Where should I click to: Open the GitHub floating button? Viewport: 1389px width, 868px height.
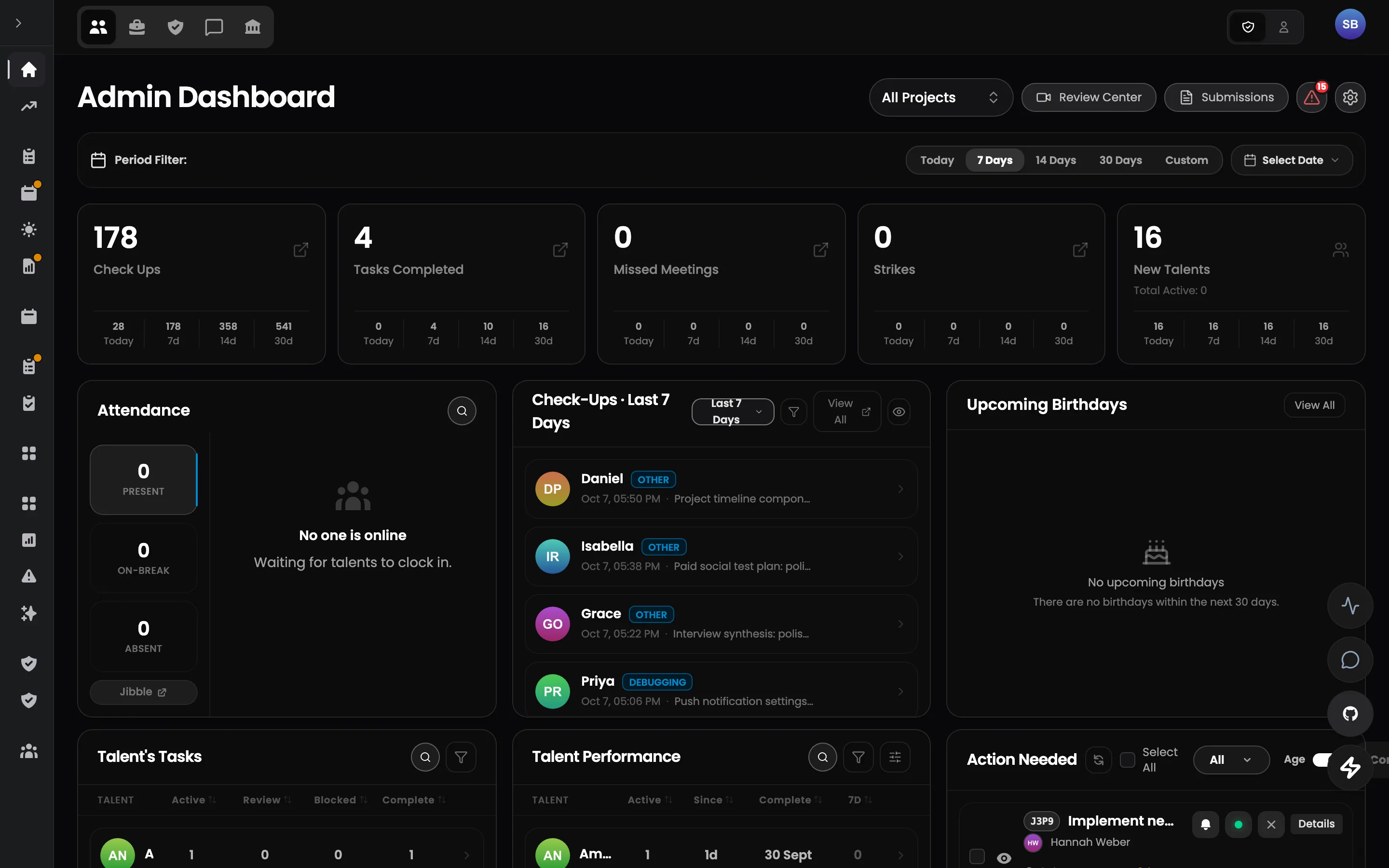[1350, 714]
